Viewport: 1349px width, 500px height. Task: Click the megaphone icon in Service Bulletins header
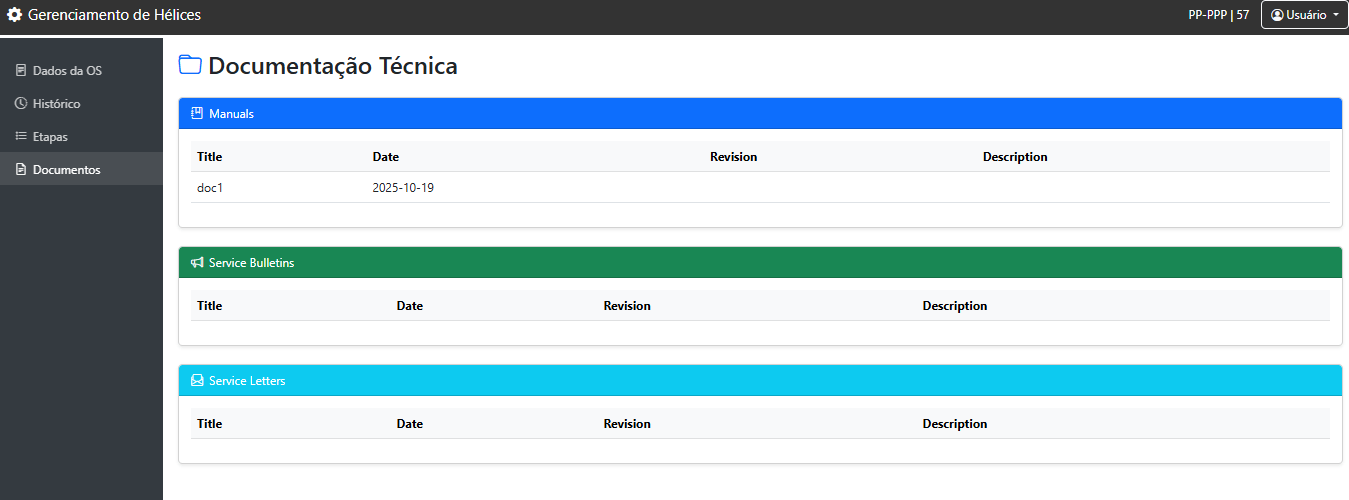tap(197, 263)
